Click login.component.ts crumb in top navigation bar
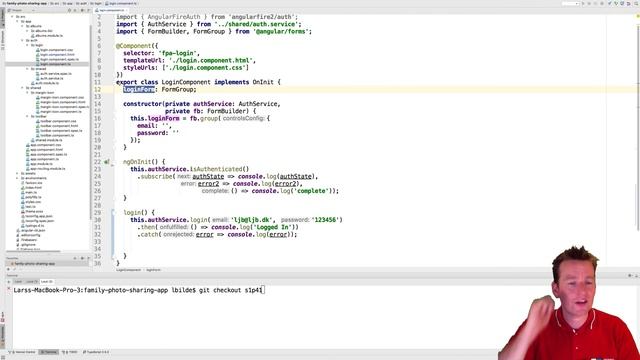 tap(121, 3)
